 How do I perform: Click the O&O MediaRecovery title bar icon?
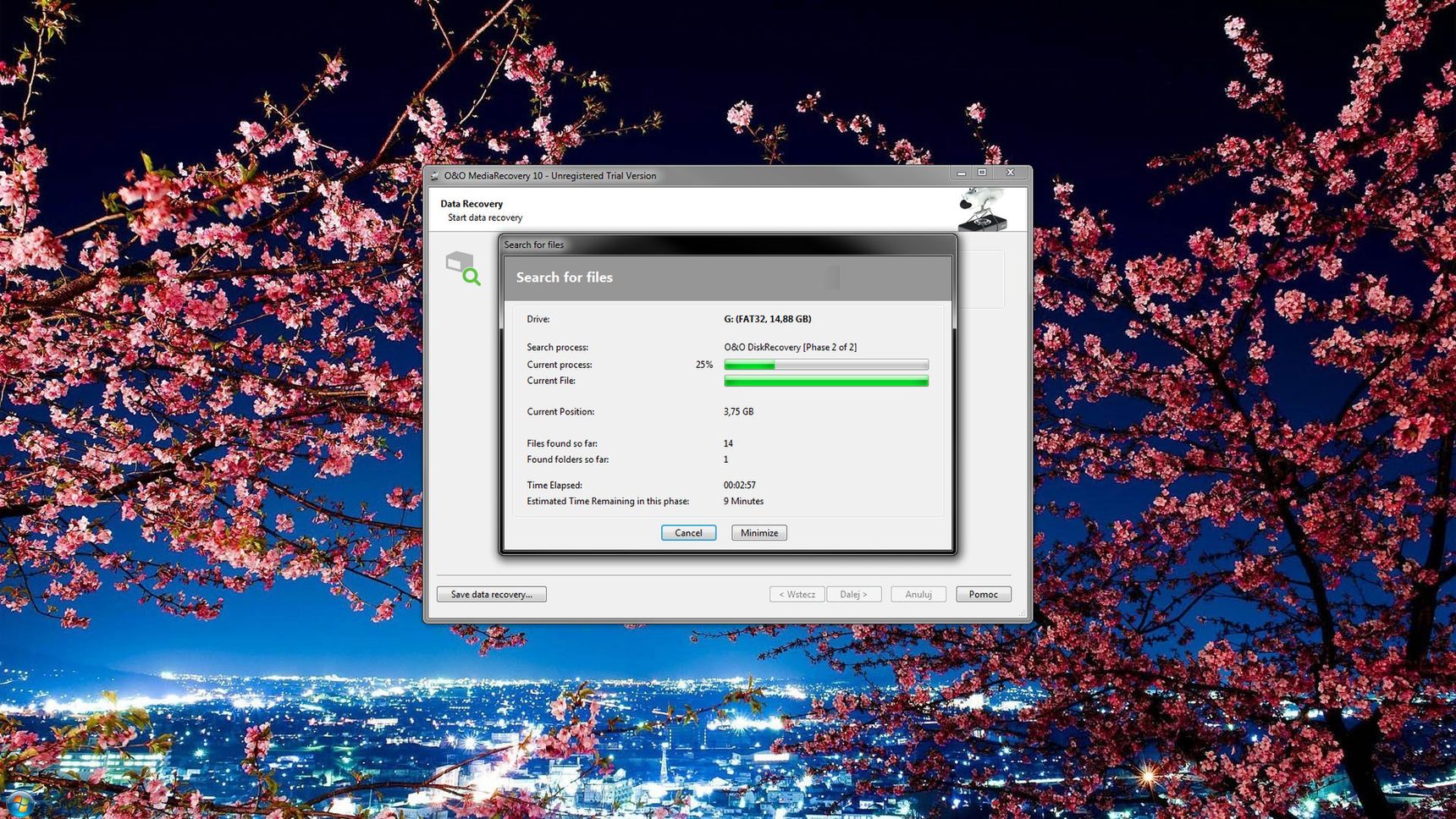(x=435, y=176)
